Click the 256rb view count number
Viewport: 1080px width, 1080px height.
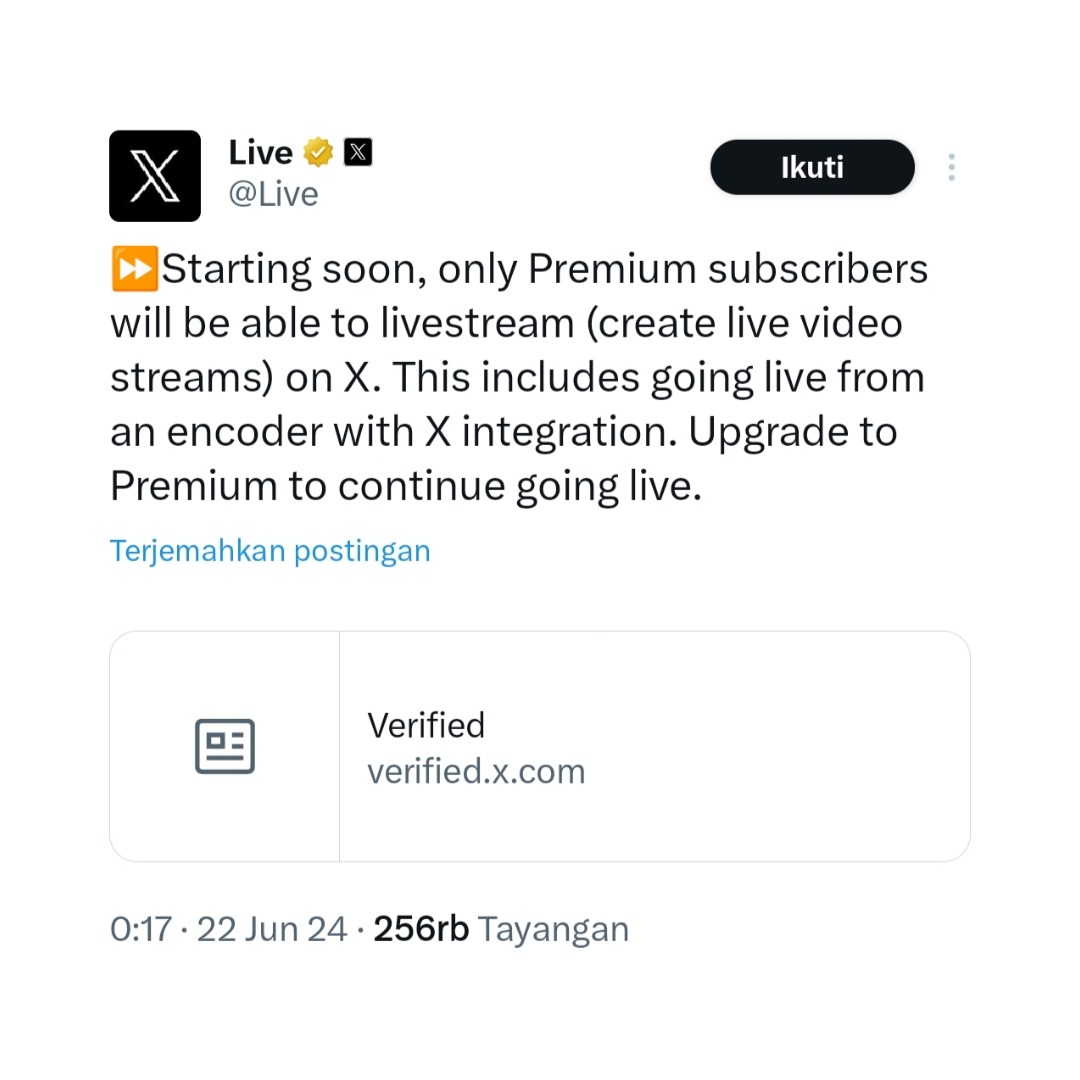click(421, 929)
